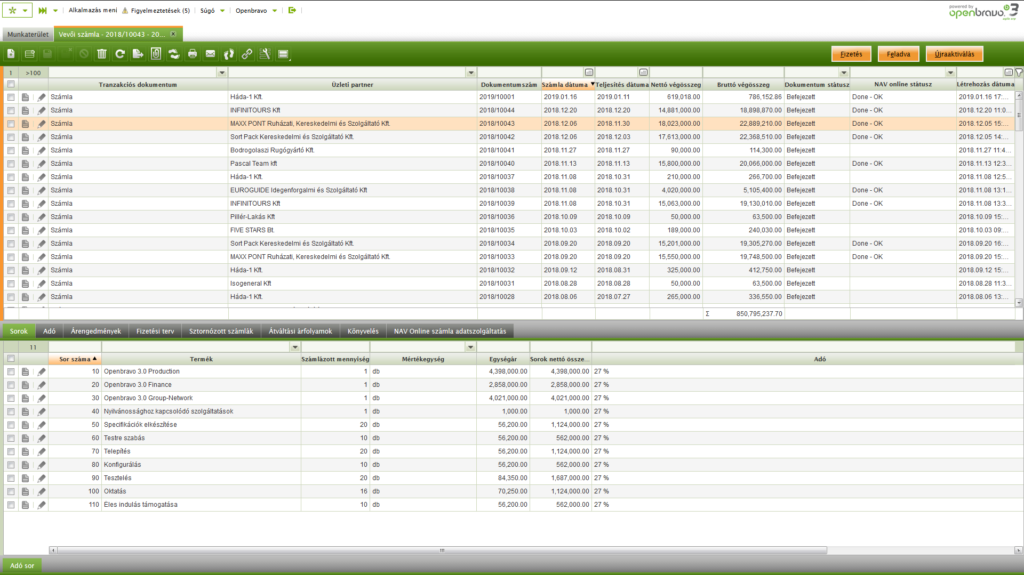Click pencil icon for Oktatás line
The height and width of the screenshot is (575, 1024).
click(41, 491)
